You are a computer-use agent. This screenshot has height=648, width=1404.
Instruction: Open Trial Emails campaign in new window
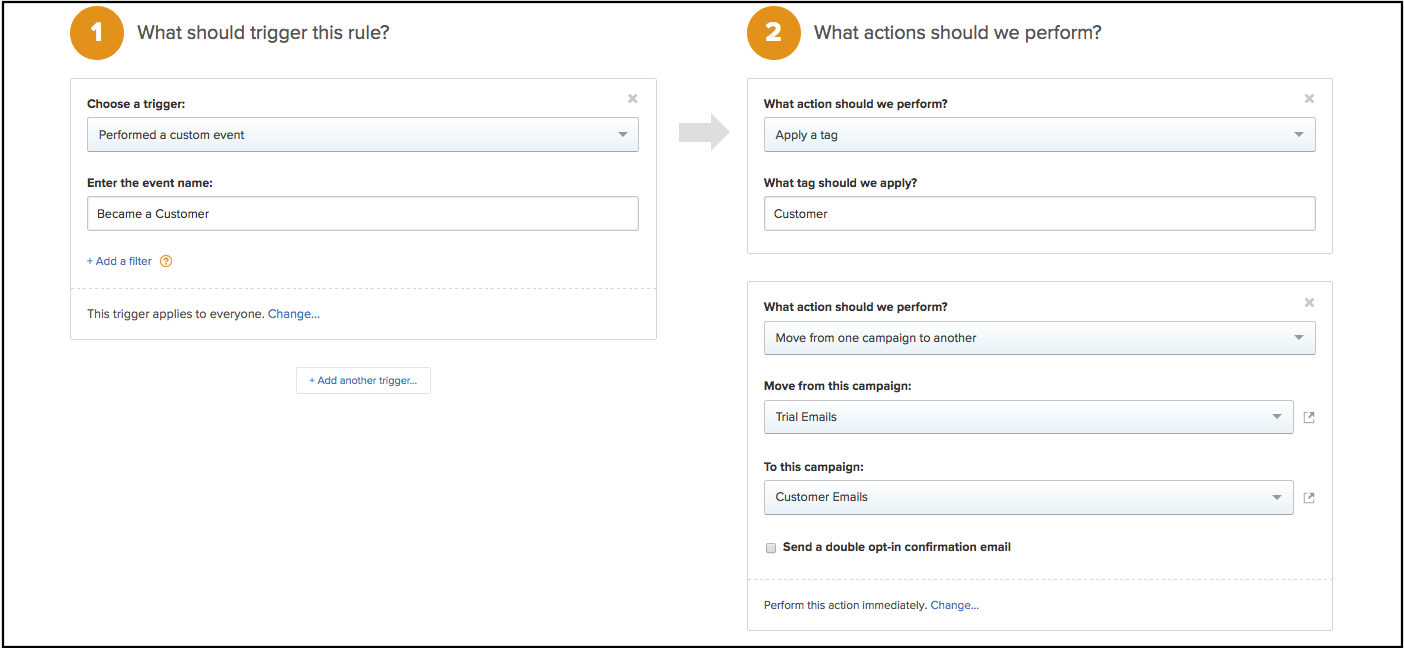coord(1309,417)
